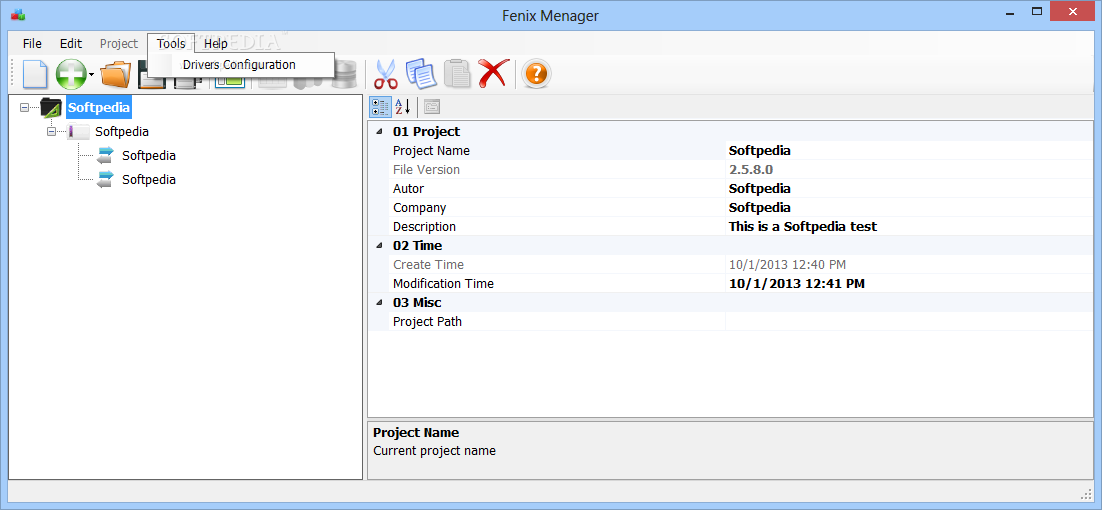Viewport: 1102px width, 510px height.
Task: Open the Edit menu
Action: 71,44
